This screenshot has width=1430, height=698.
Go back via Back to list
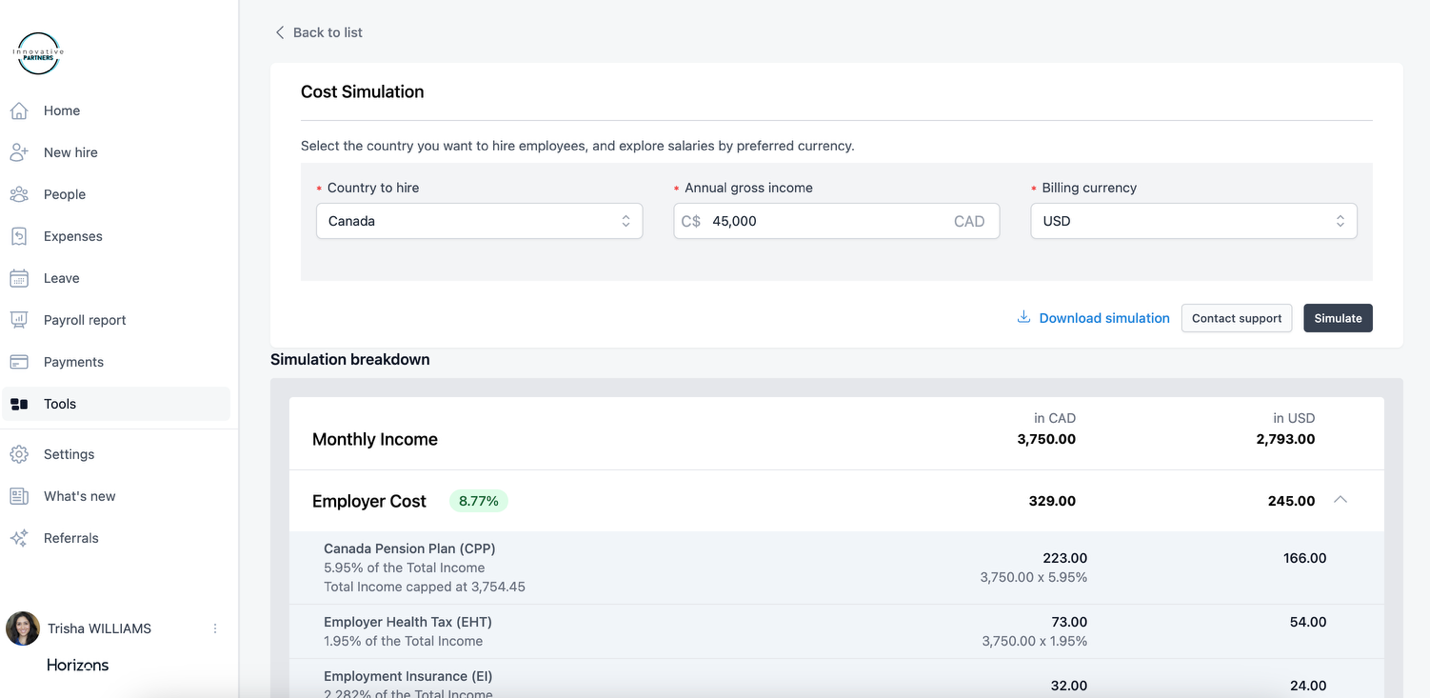pos(318,33)
